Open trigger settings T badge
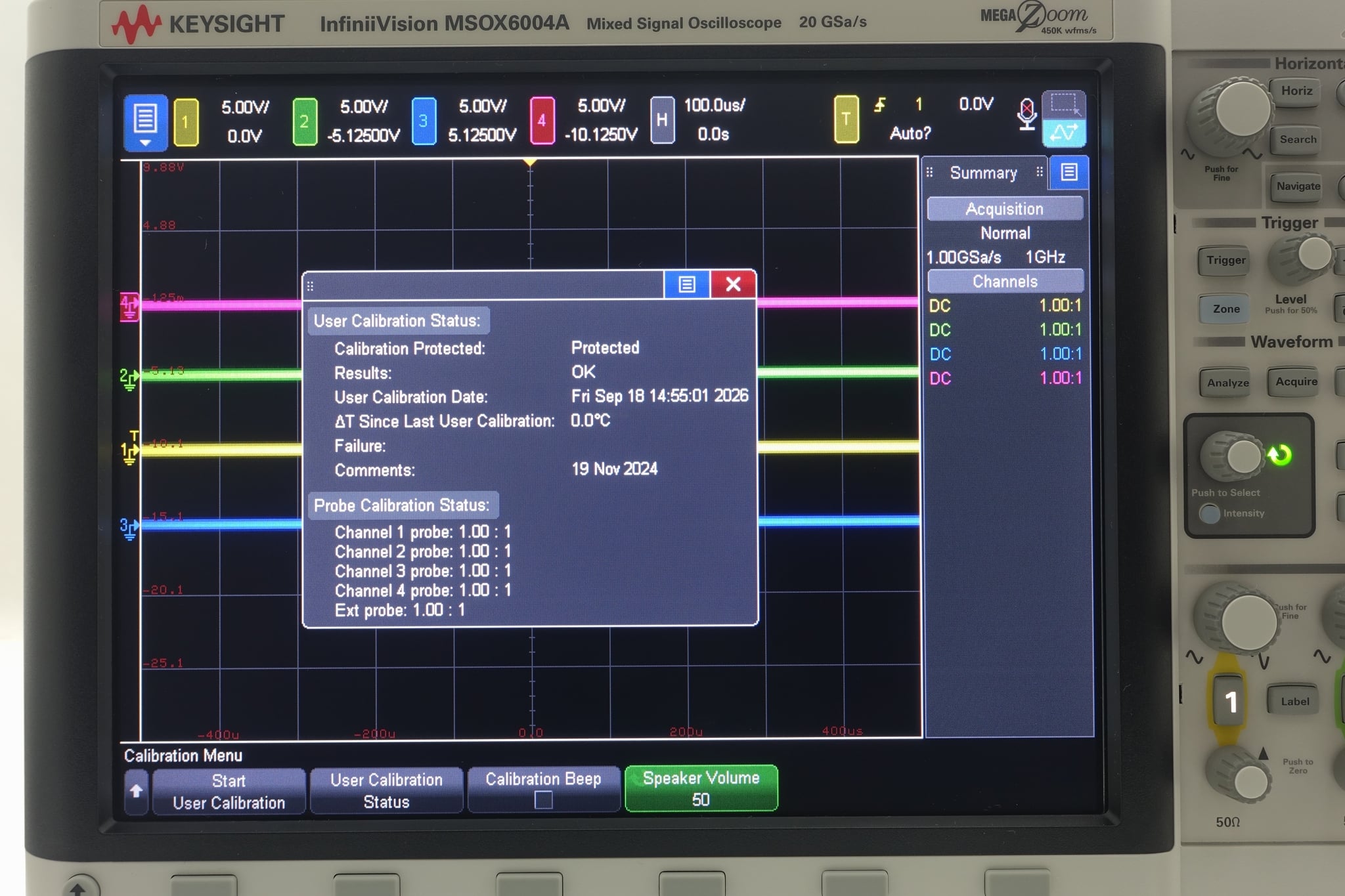 pyautogui.click(x=846, y=119)
